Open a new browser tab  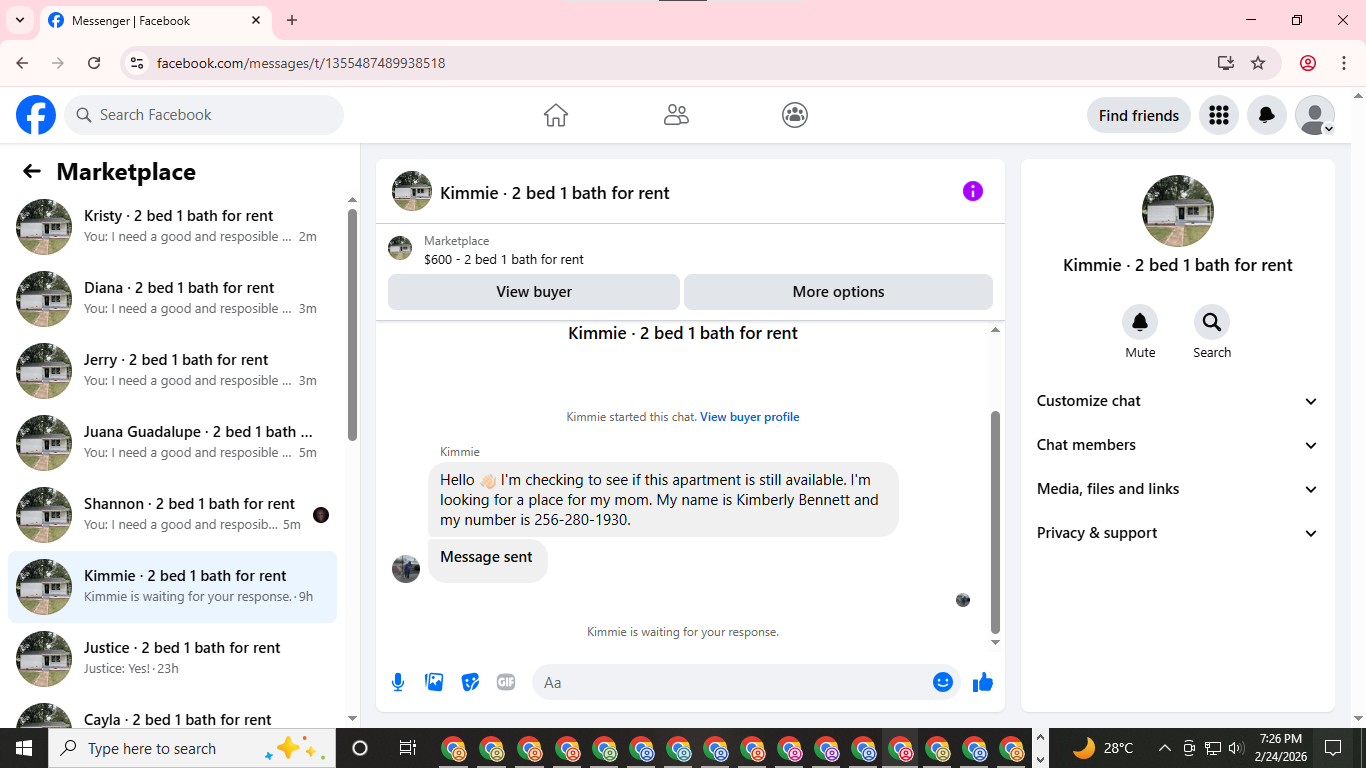click(292, 20)
